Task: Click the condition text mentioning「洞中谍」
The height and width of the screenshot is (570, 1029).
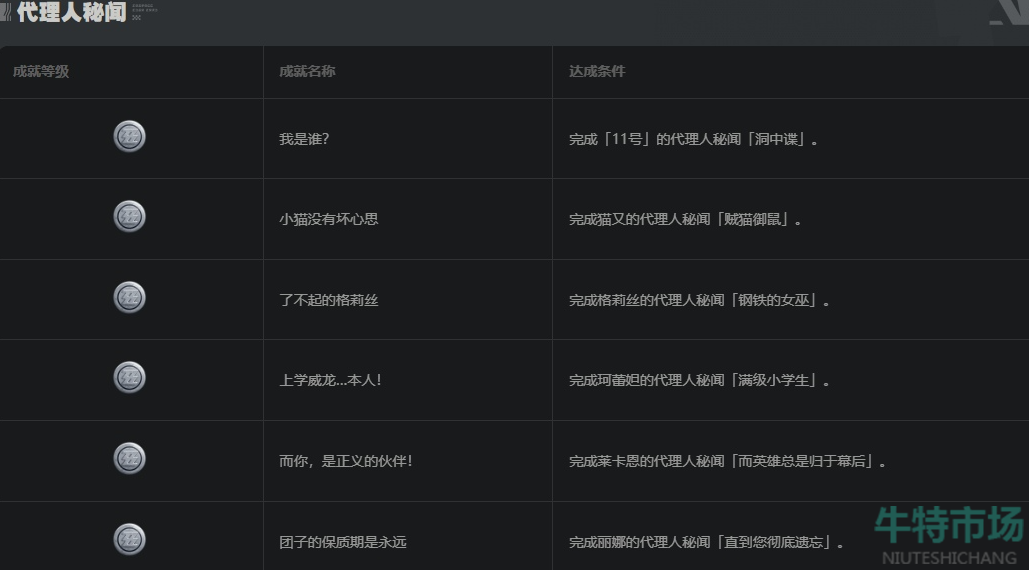Action: tap(693, 139)
